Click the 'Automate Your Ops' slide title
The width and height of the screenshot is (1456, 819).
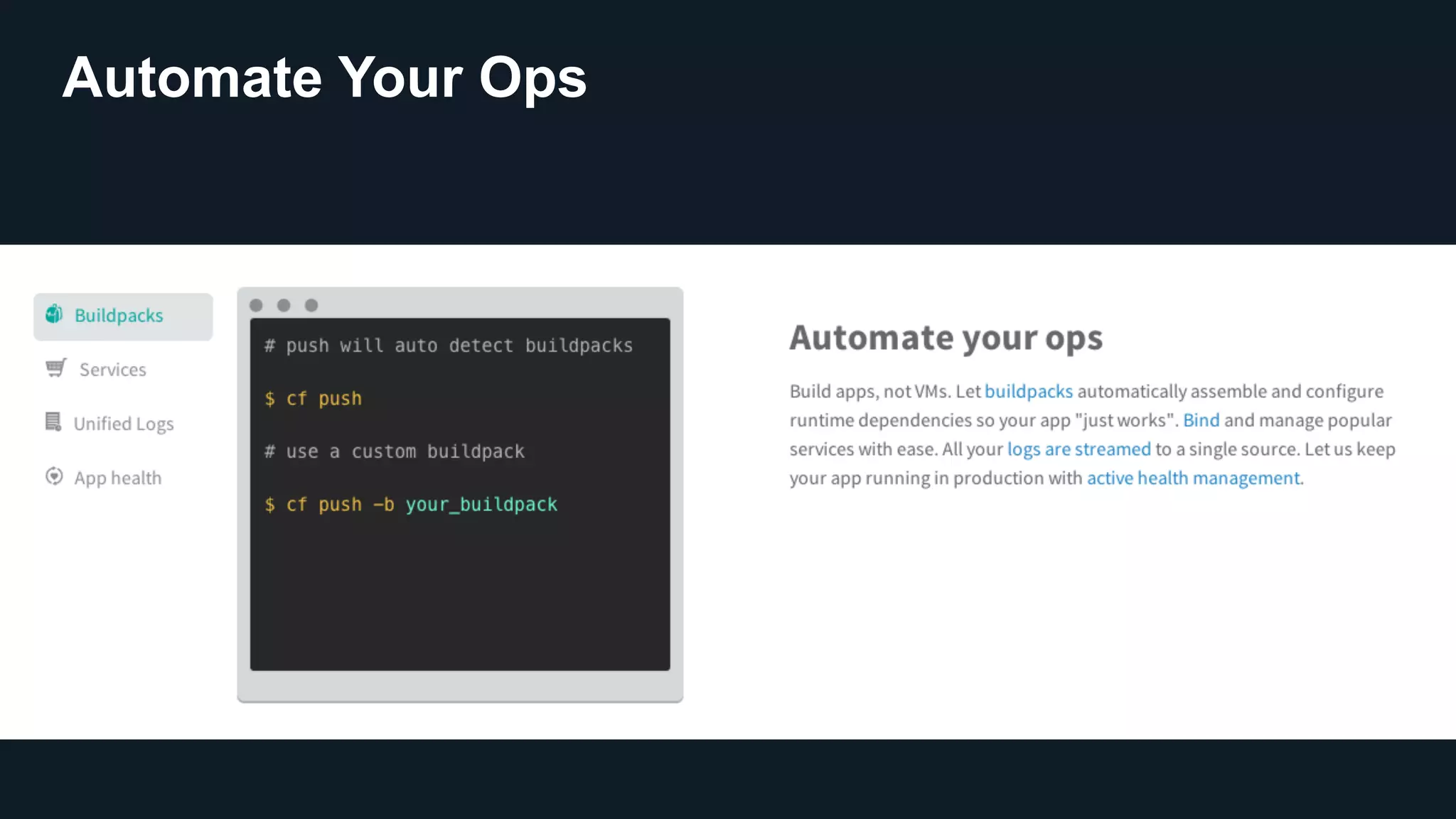click(x=324, y=78)
